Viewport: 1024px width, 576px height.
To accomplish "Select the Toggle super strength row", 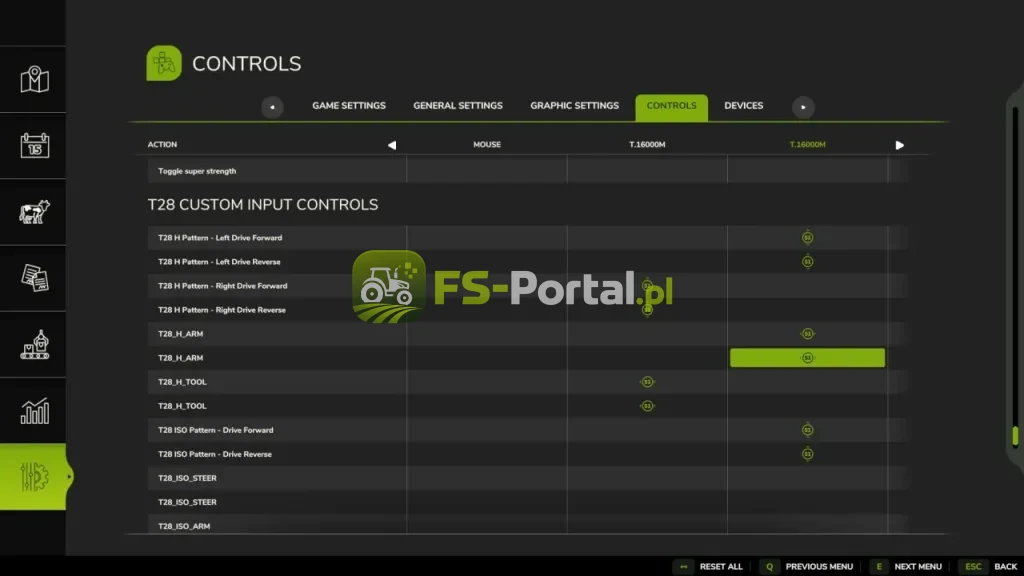I will (528, 171).
